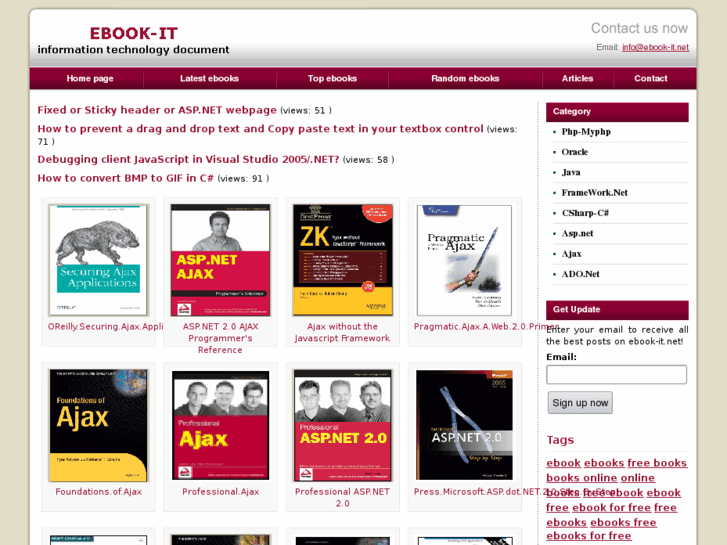
Task: Click the 'ebooks free' tag link
Action: [x=623, y=522]
